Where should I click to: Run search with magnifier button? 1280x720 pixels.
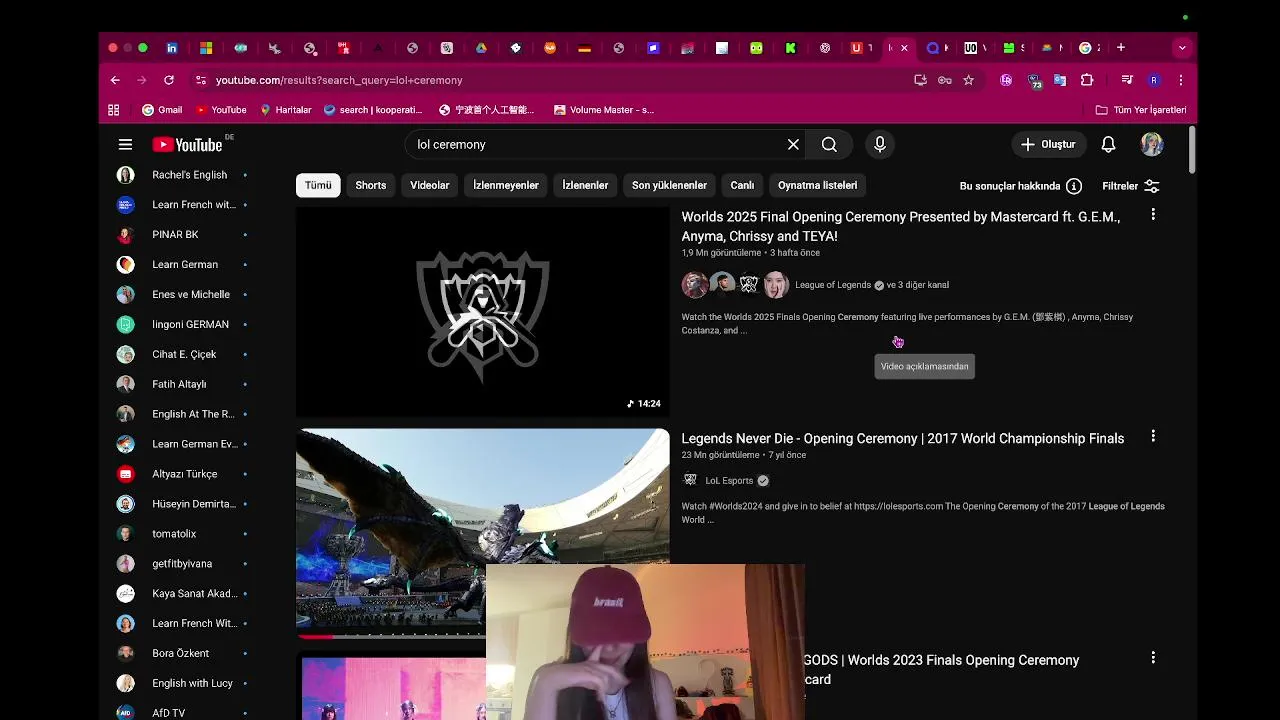(829, 144)
